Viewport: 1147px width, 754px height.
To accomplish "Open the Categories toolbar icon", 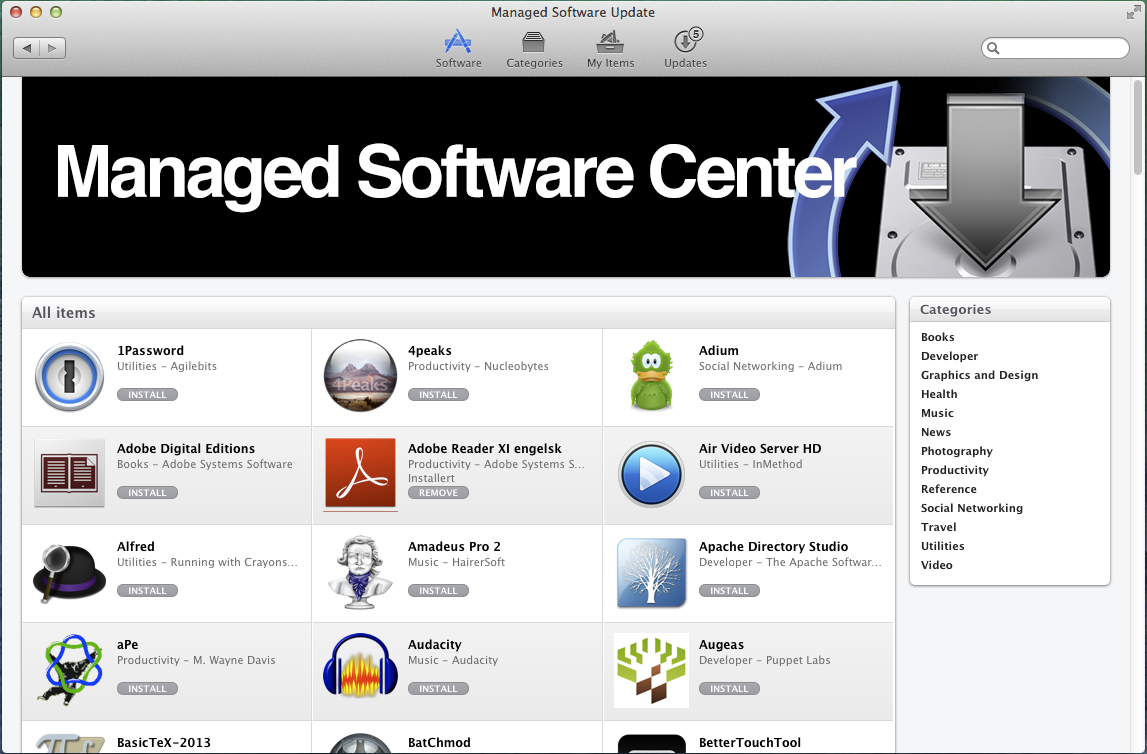I will (x=534, y=49).
